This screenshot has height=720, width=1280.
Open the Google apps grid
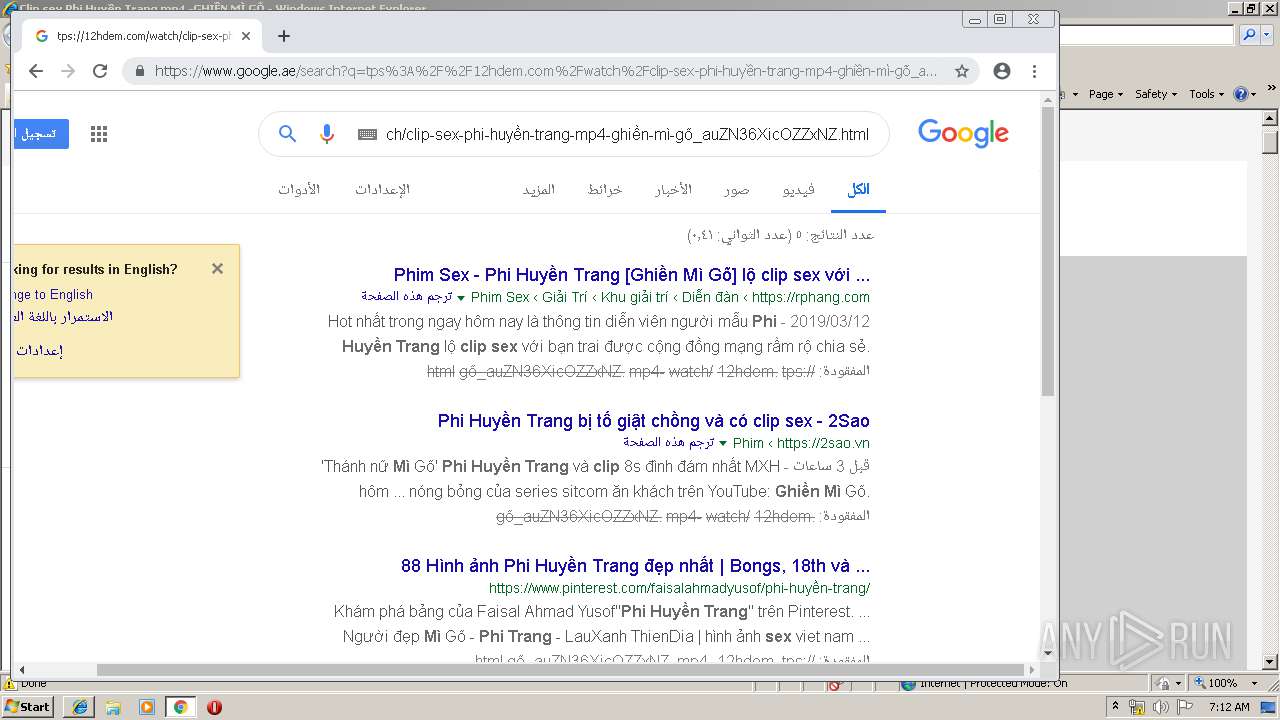pyautogui.click(x=99, y=134)
